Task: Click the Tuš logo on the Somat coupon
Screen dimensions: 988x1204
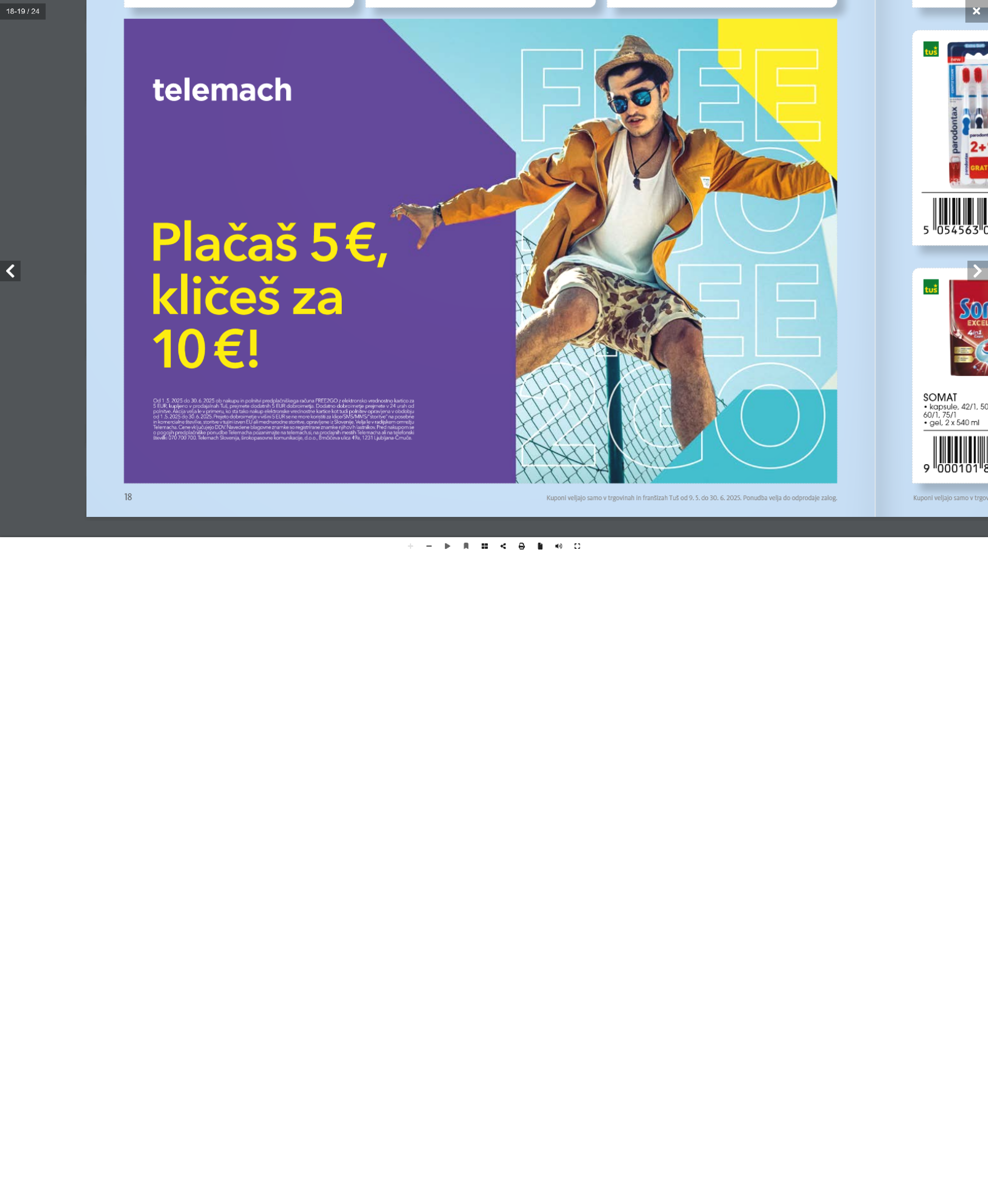Action: point(931,287)
